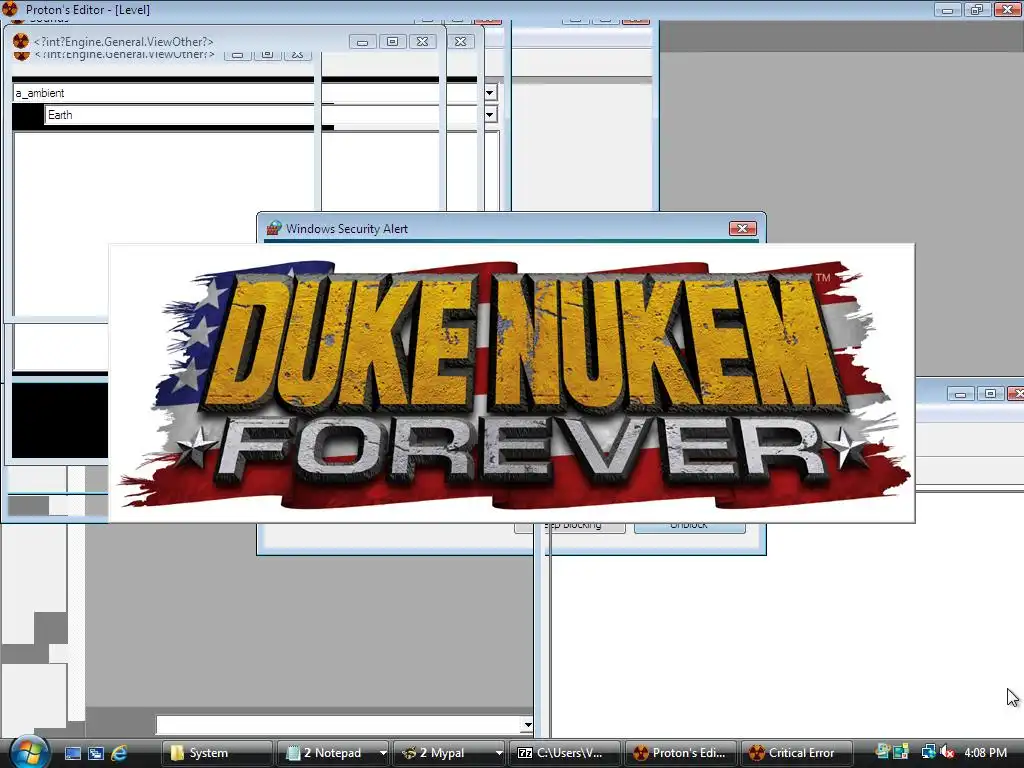This screenshot has width=1024, height=768.
Task: Click the 4:08 PM taskbar clock
Action: point(985,753)
